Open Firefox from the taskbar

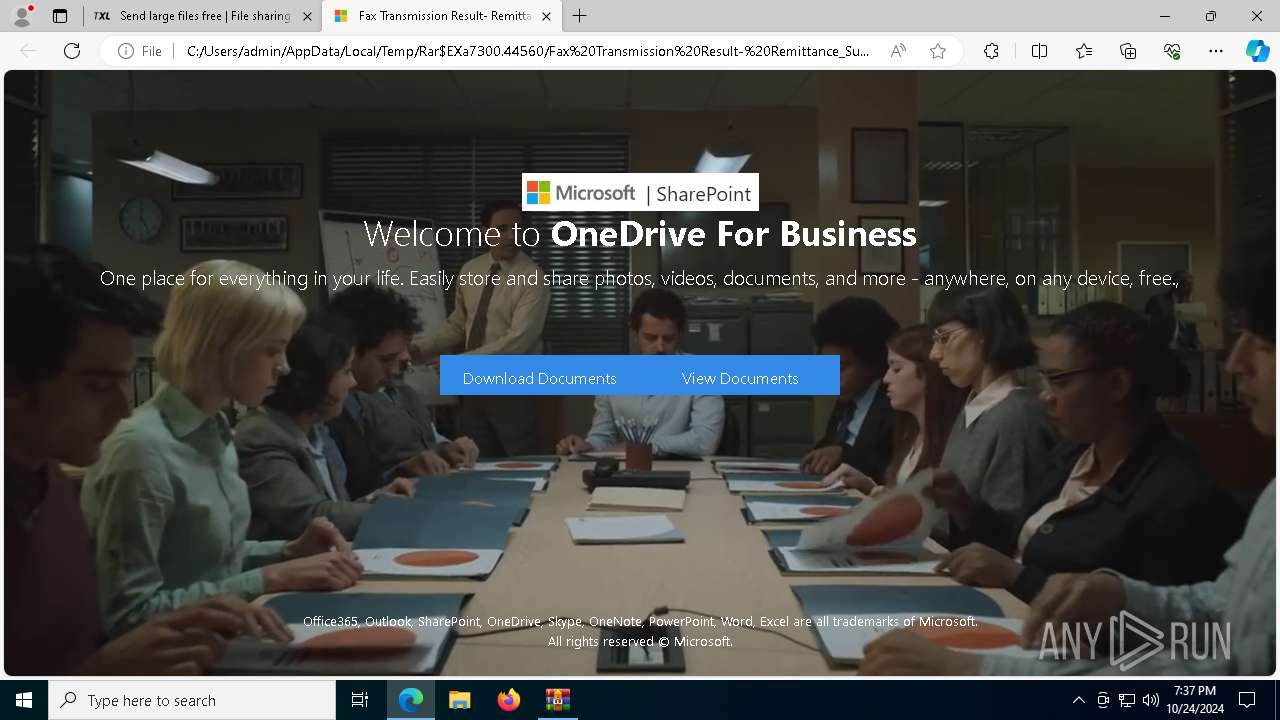(509, 700)
